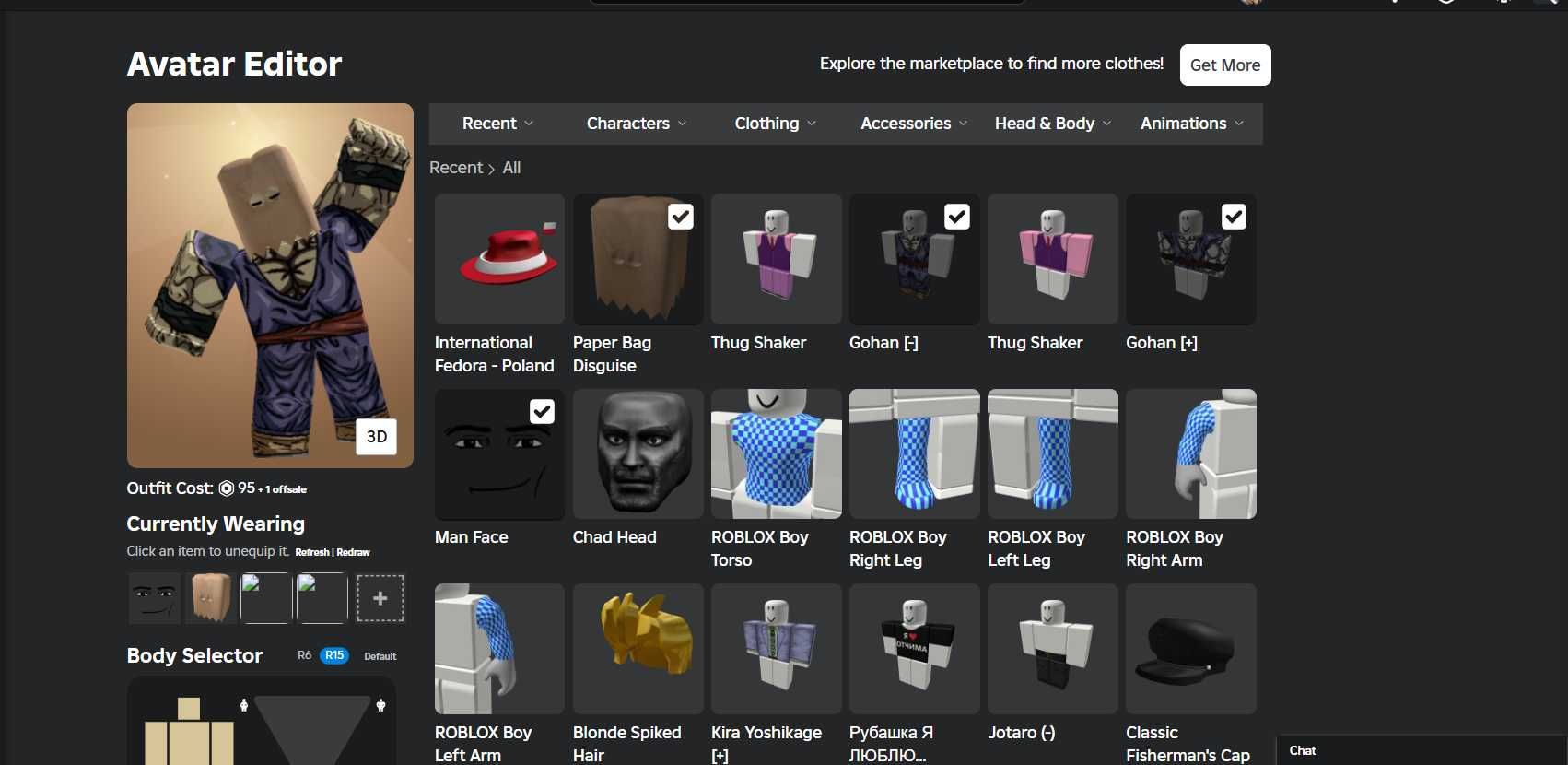Click the Refresh link
This screenshot has width=1568, height=765.
tap(312, 552)
